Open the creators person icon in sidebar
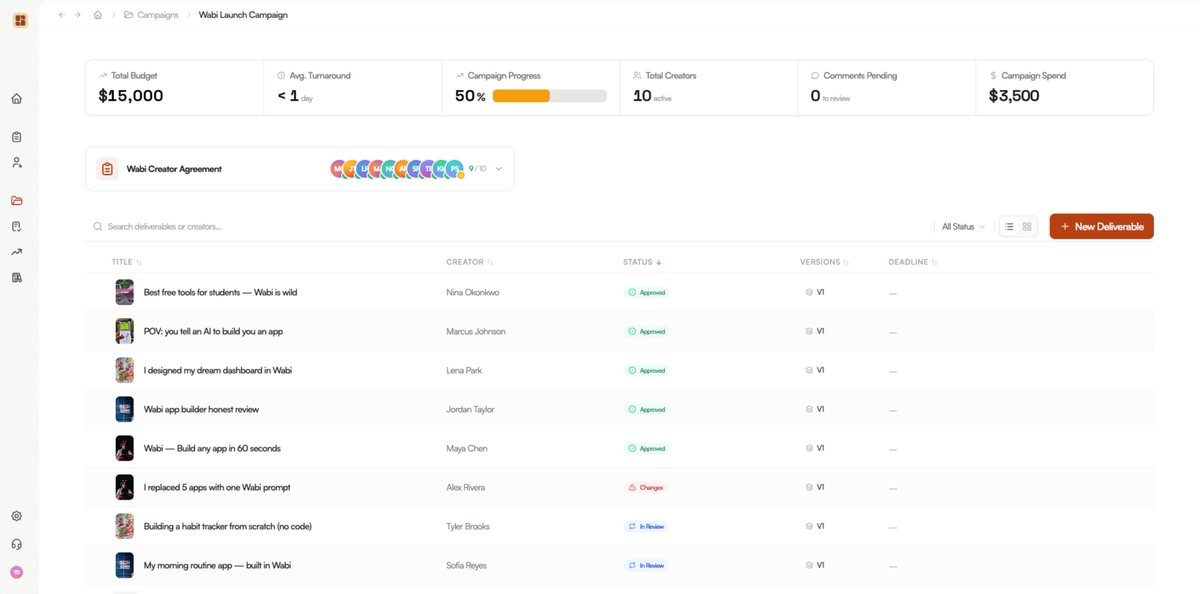 [17, 162]
